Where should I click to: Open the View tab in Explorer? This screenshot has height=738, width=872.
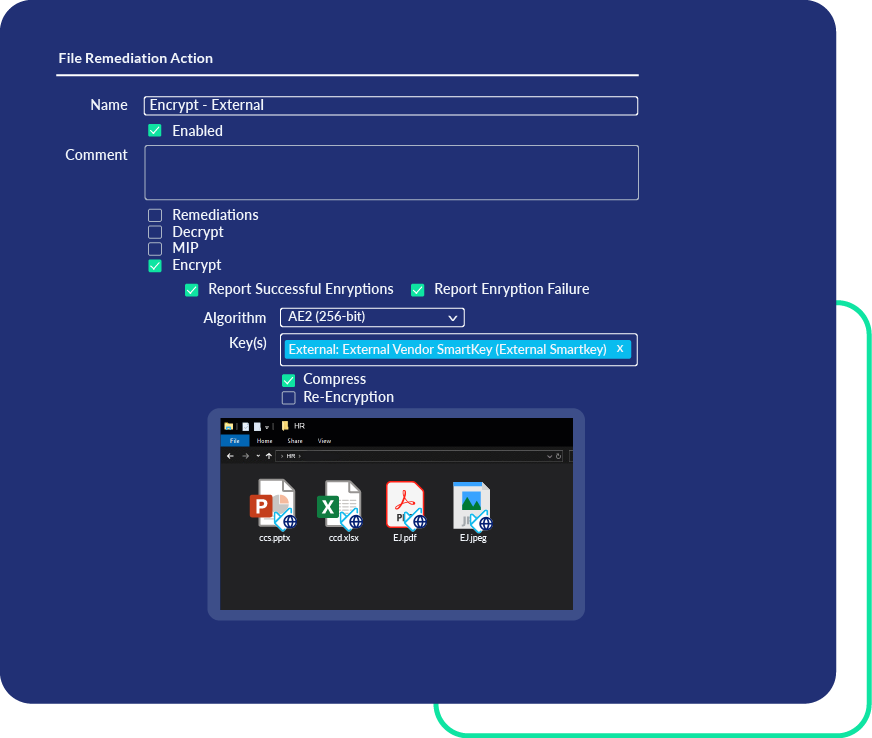pos(324,441)
